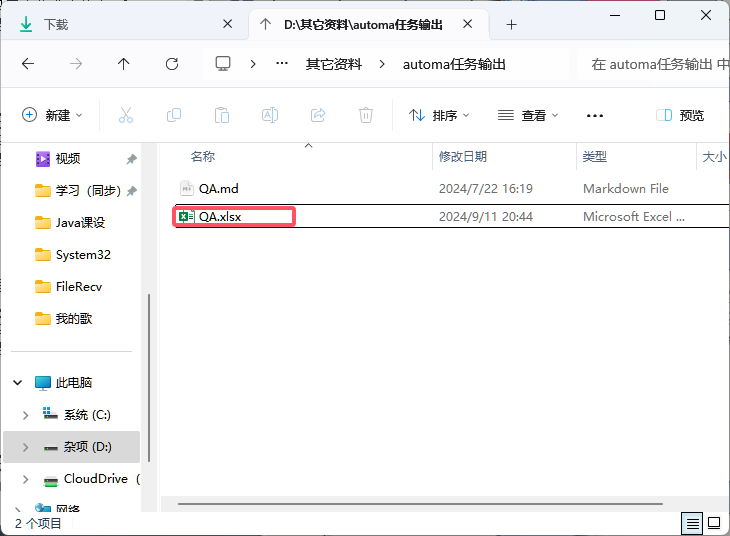
Task: Click the Copy icon in toolbar
Action: pos(174,115)
